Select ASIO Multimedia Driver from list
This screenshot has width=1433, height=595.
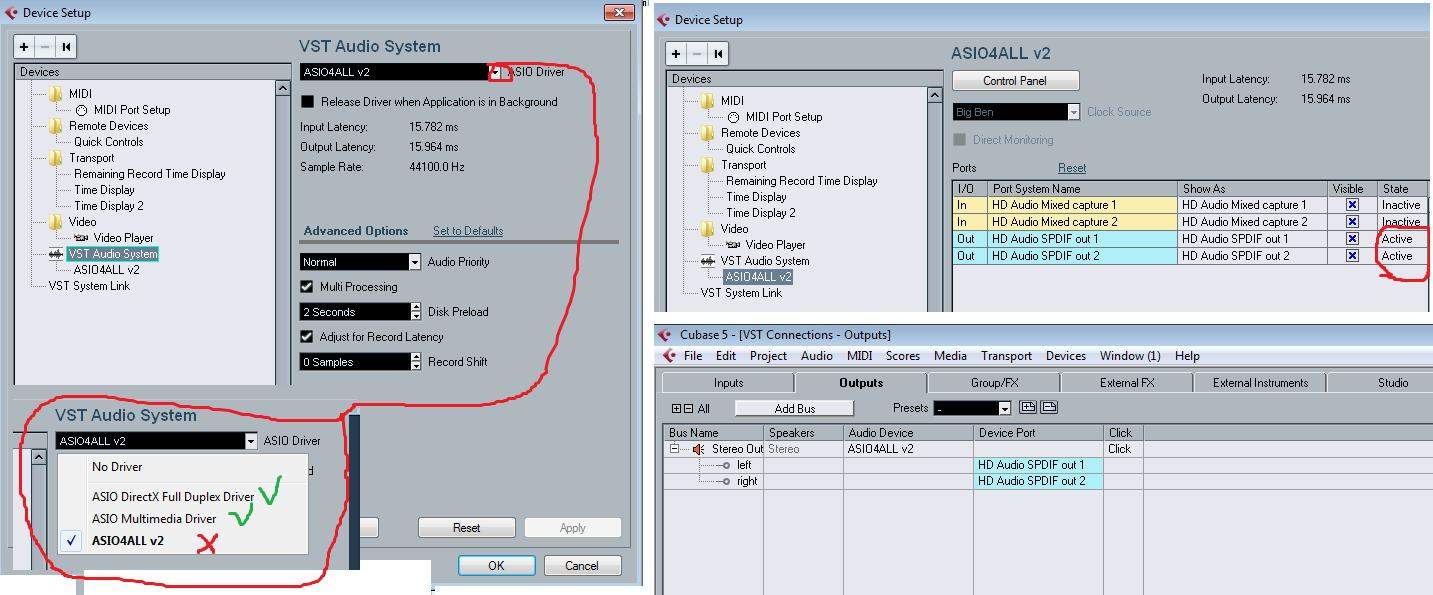pyautogui.click(x=154, y=519)
